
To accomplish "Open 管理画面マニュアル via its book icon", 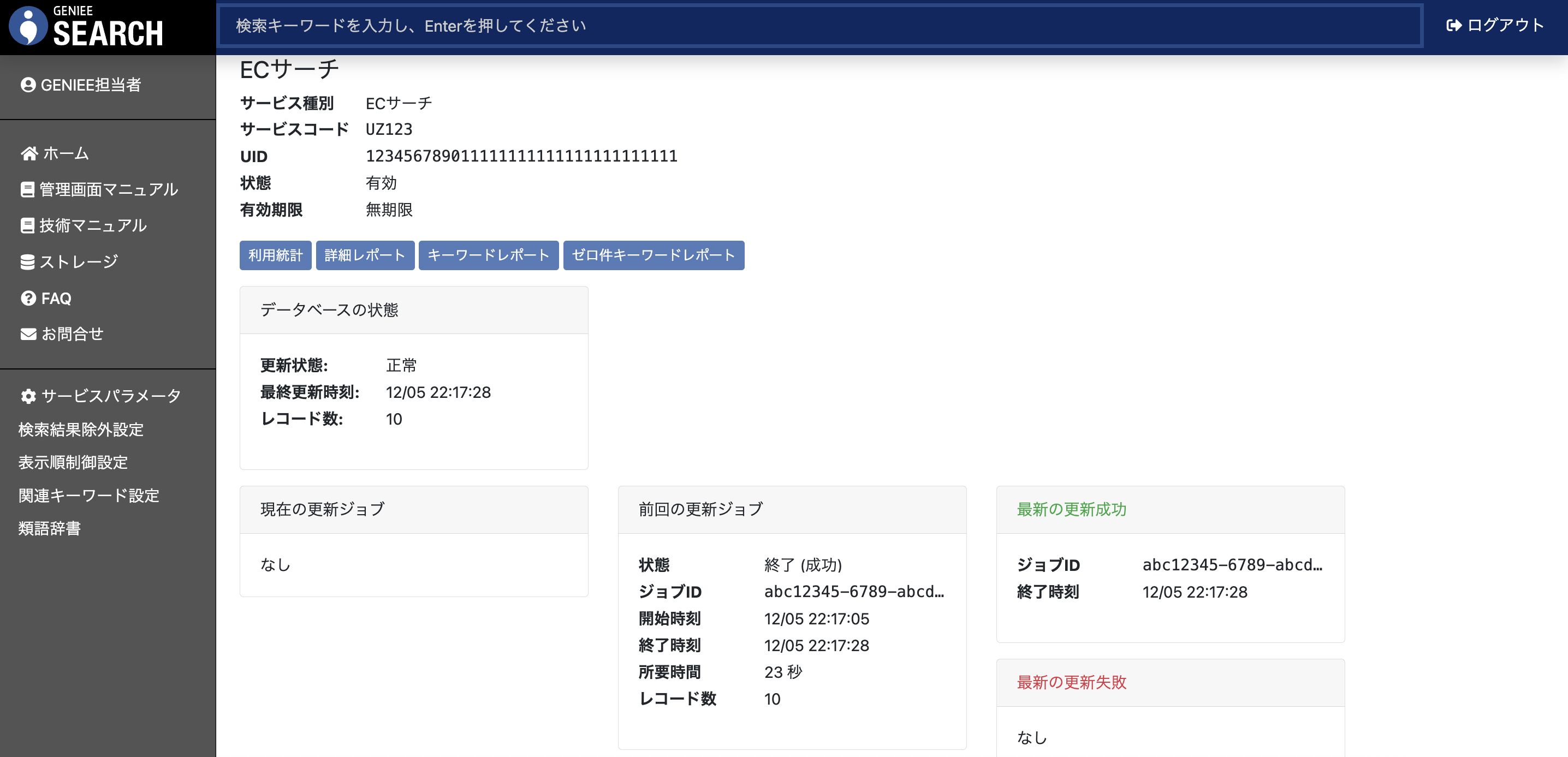I will click(x=28, y=189).
